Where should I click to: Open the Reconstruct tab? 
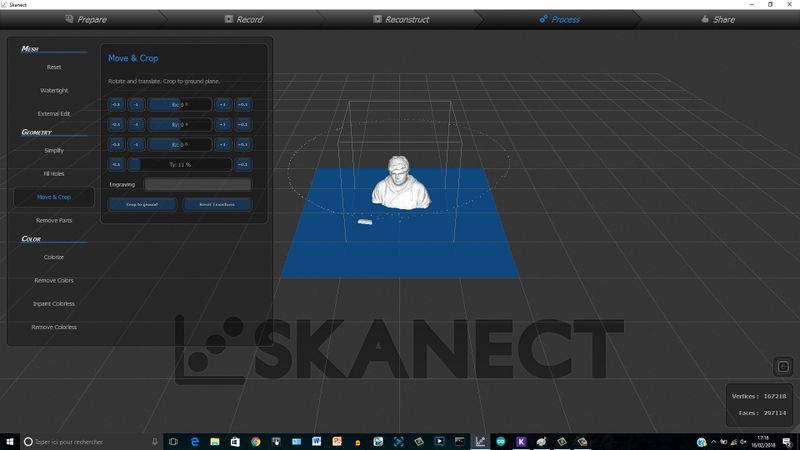407,19
